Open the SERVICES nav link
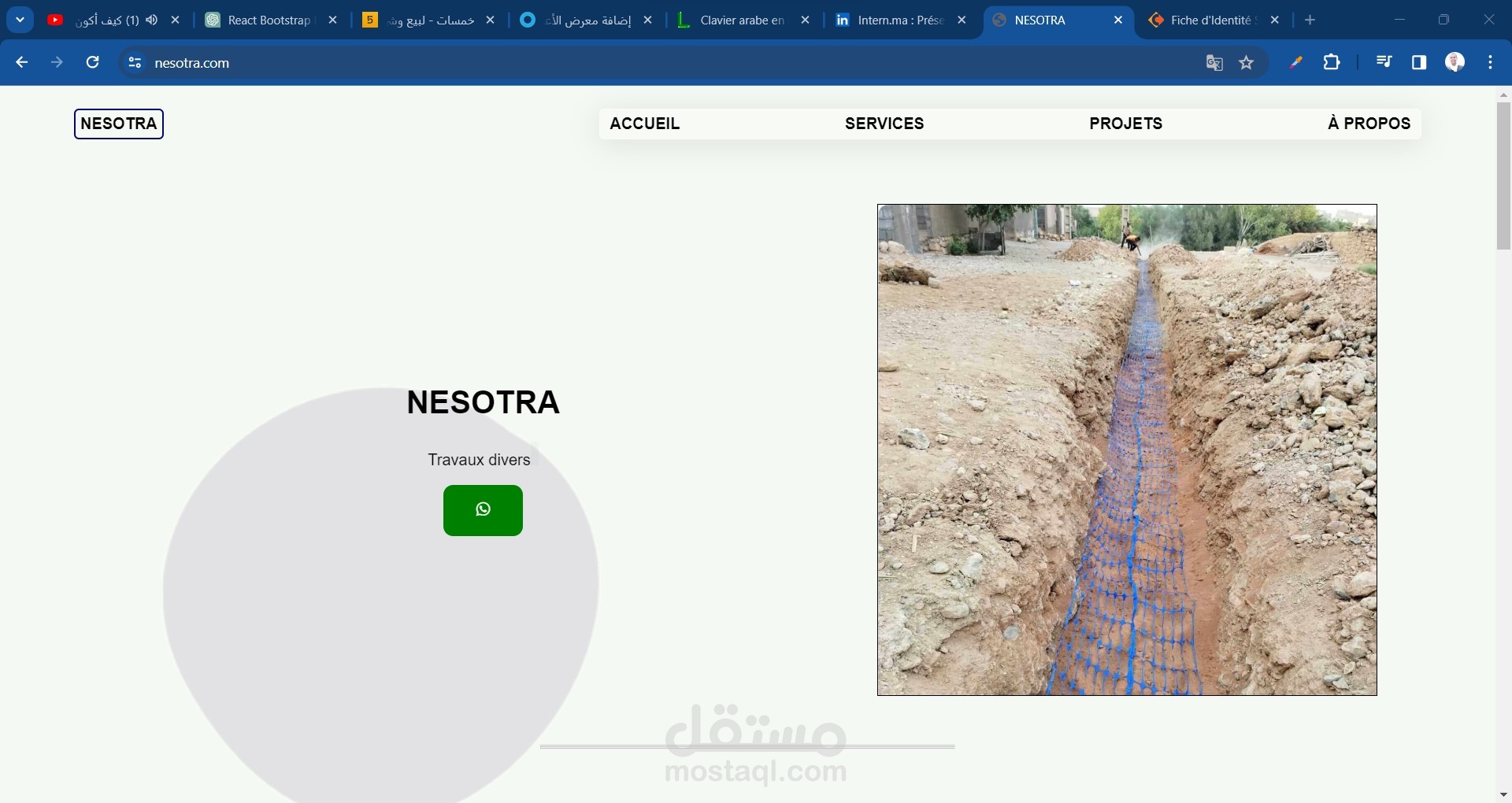Screen dimensions: 1512x803 click(884, 124)
